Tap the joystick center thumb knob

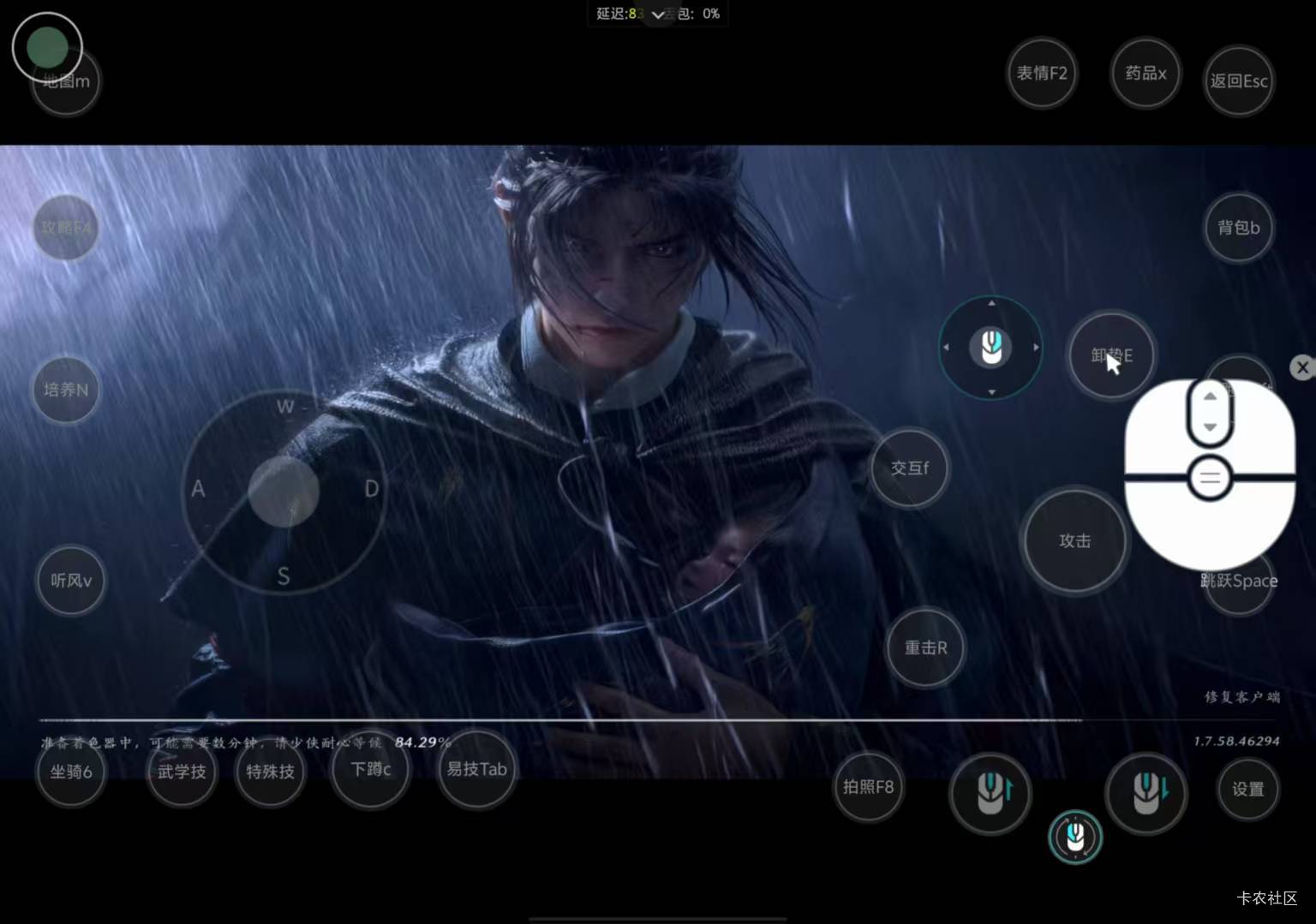tap(284, 491)
